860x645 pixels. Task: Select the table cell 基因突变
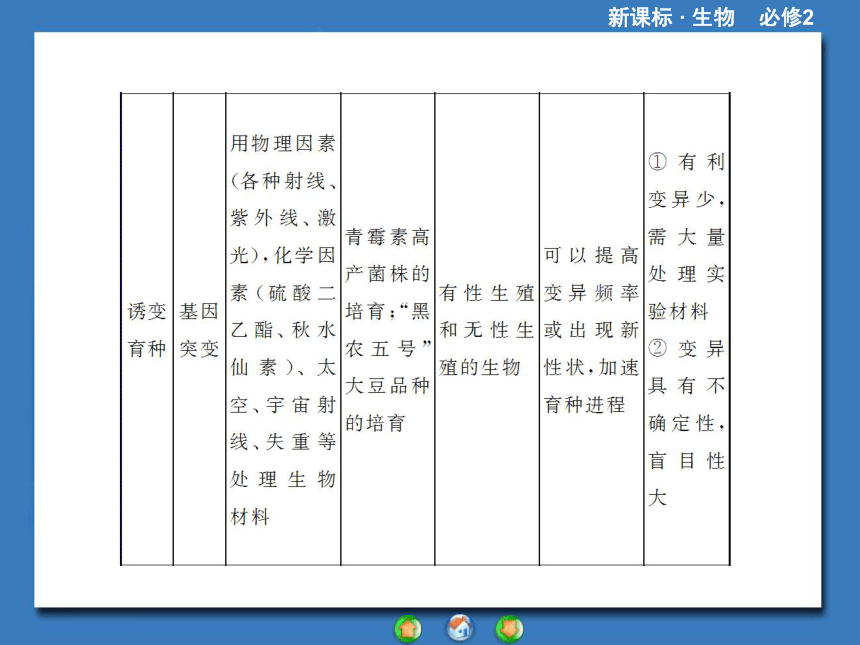point(199,330)
